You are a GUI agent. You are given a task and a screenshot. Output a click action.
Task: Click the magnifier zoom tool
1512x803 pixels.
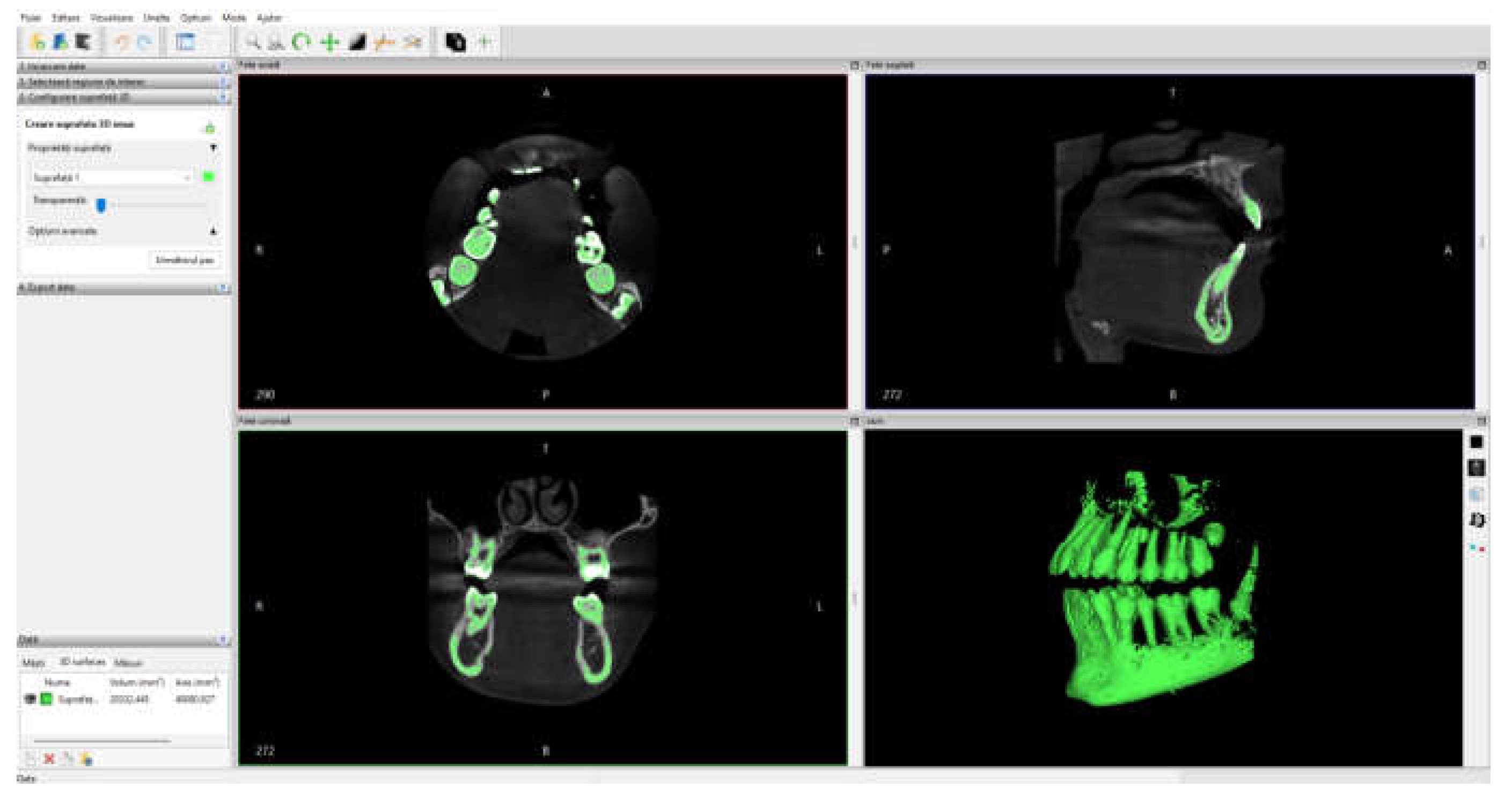(252, 42)
